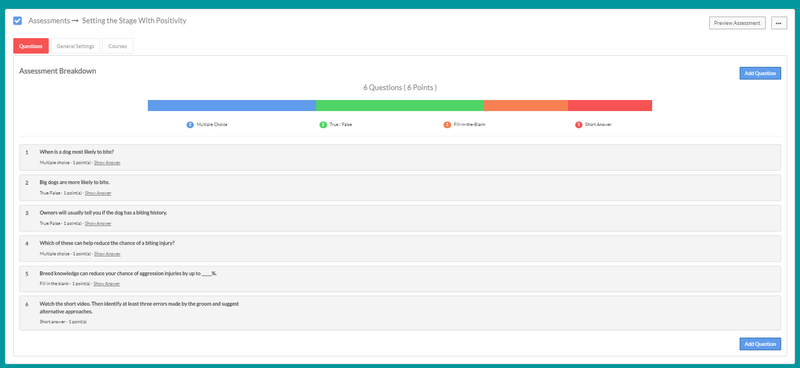
Task: Open question 'Big dogs are more likely to bite.'
Action: tap(400, 188)
